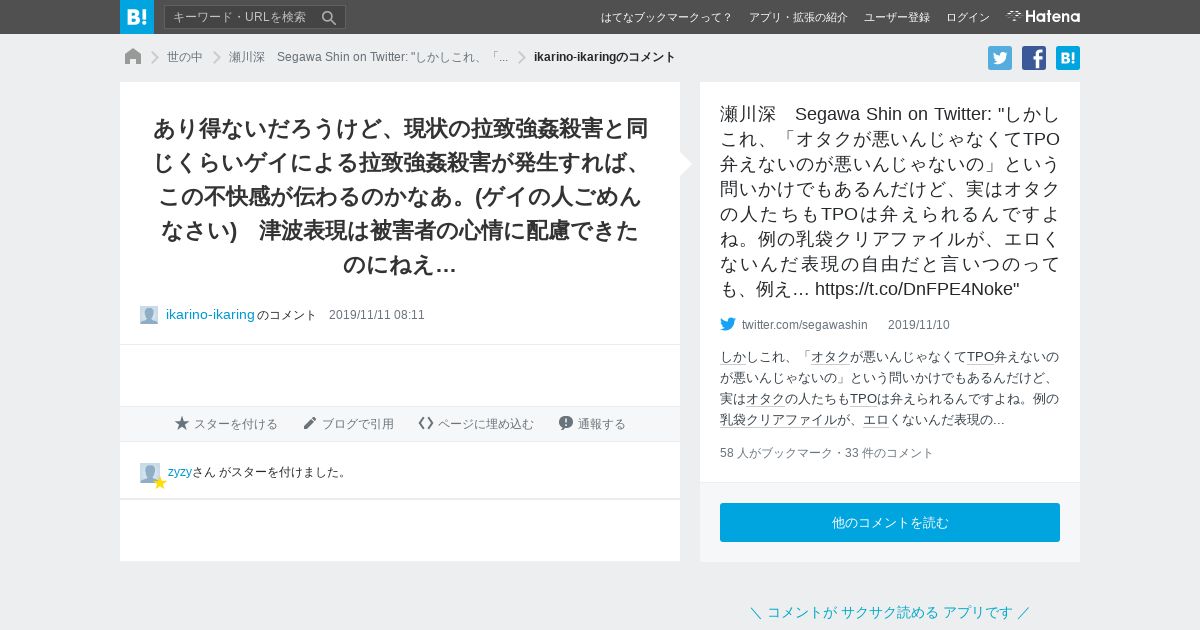Click the main comment heading text
The height and width of the screenshot is (630, 1200).
click(400, 196)
